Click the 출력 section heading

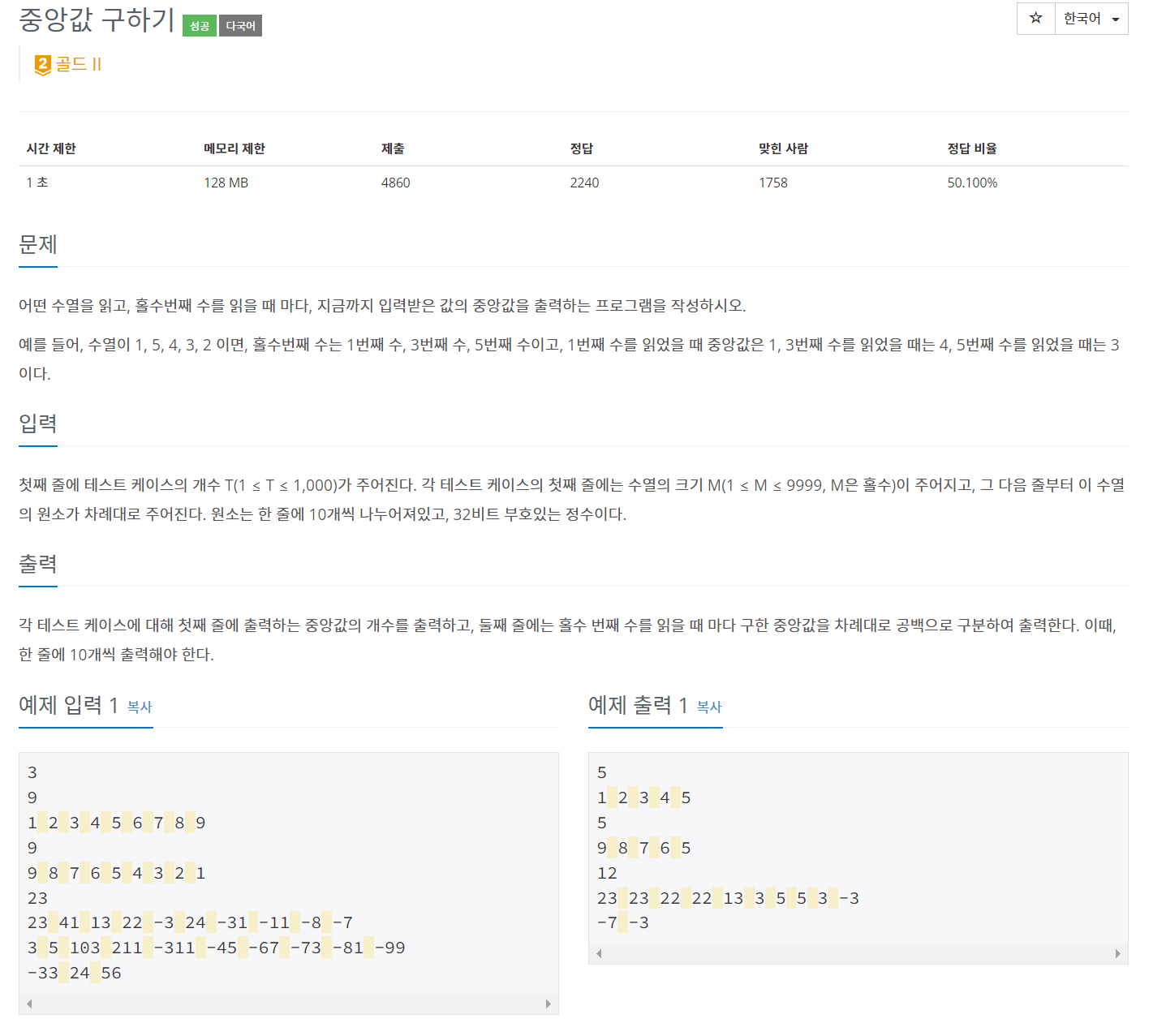(x=38, y=564)
